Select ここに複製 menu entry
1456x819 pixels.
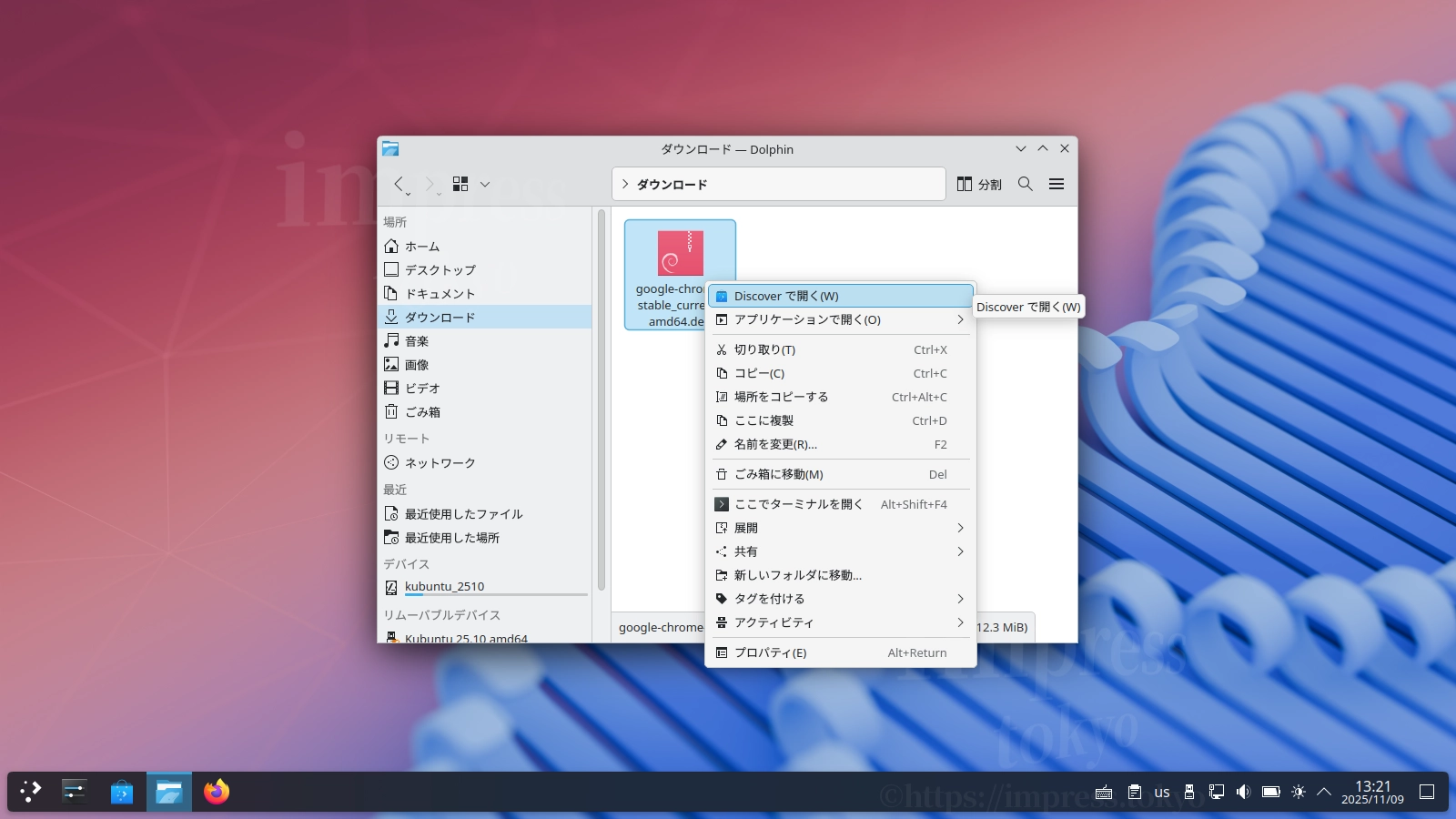point(840,420)
